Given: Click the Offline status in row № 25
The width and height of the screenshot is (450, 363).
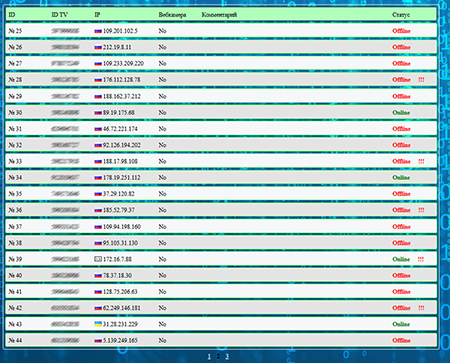Looking at the screenshot, I should click(401, 31).
